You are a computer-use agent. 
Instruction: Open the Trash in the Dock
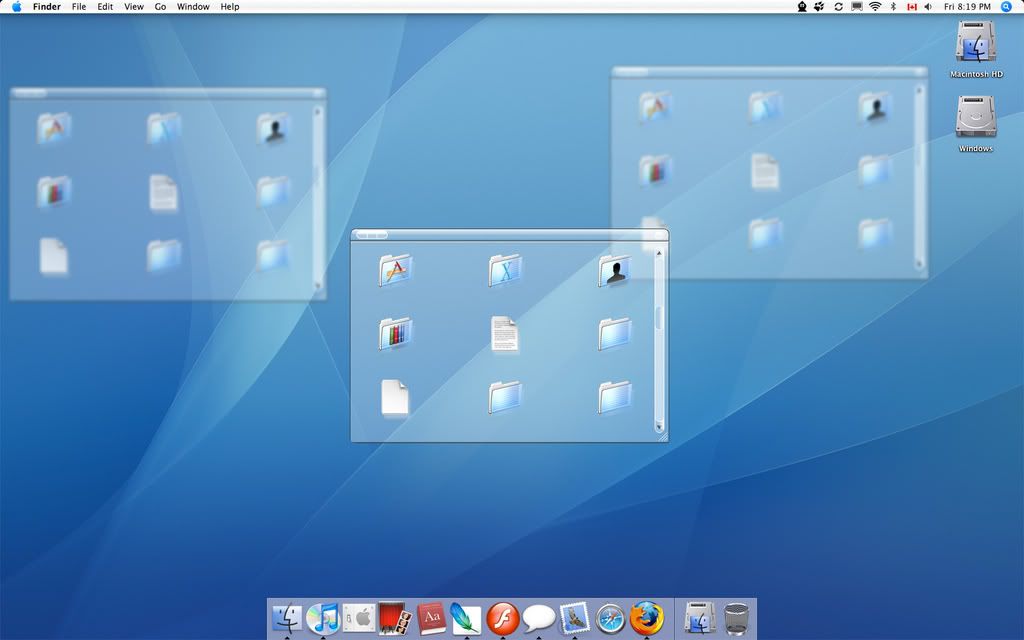[736, 619]
